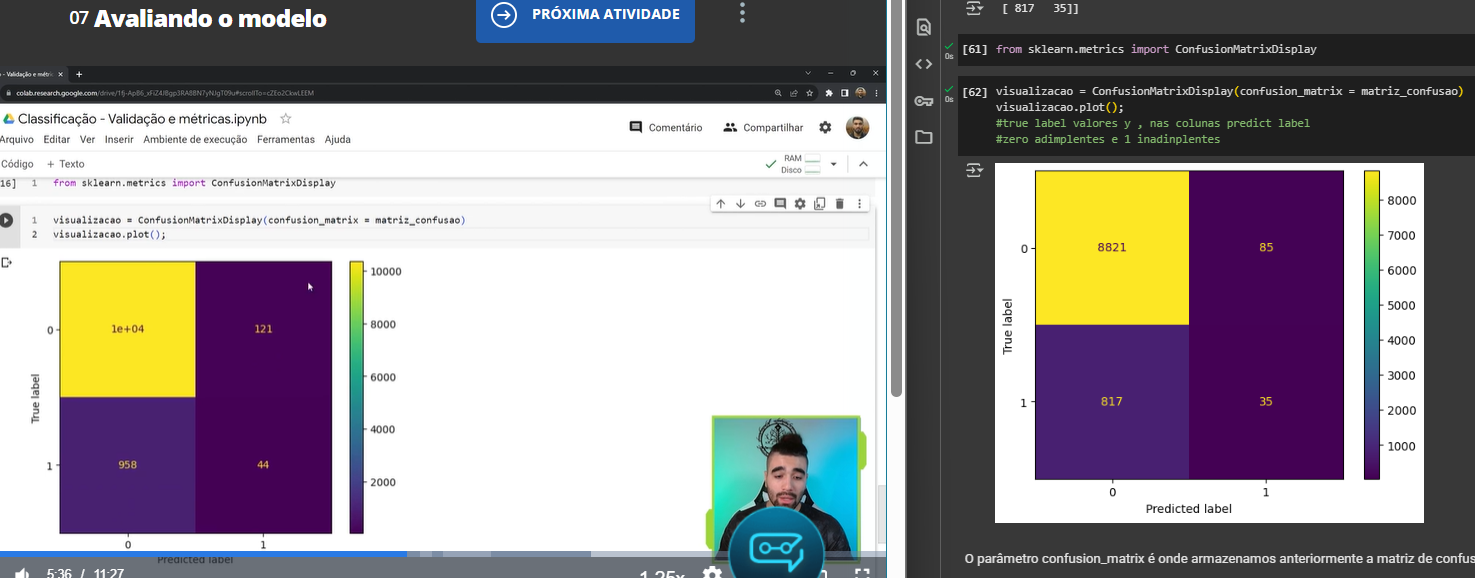This screenshot has height=578, width=1475.
Task: Open a new browser tab in the video
Action: [x=79, y=74]
